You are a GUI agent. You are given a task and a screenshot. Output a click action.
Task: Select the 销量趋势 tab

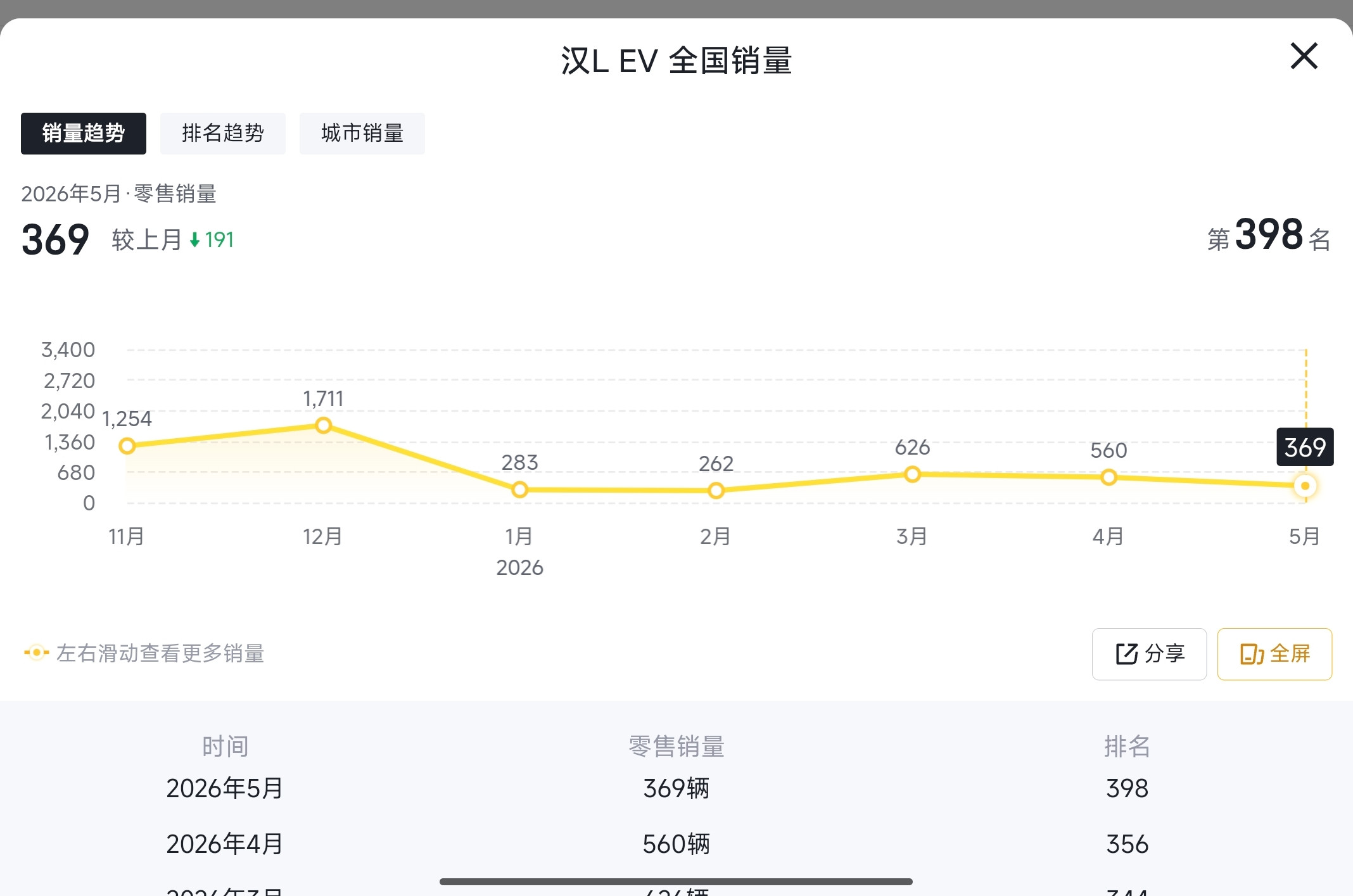84,134
